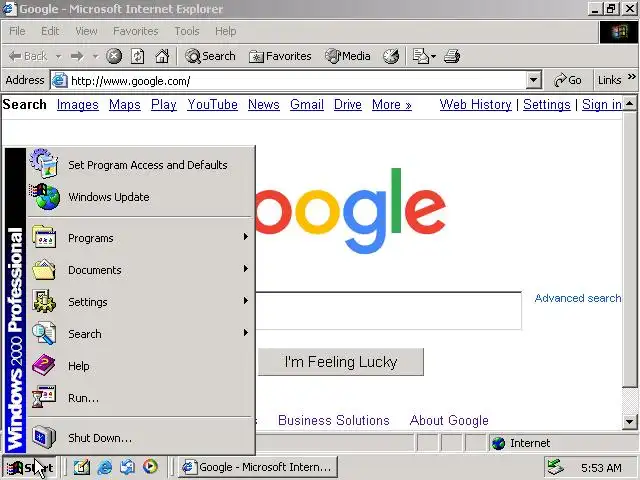Image resolution: width=640 pixels, height=480 pixels.
Task: Open the History toolbar icon
Action: click(x=391, y=56)
